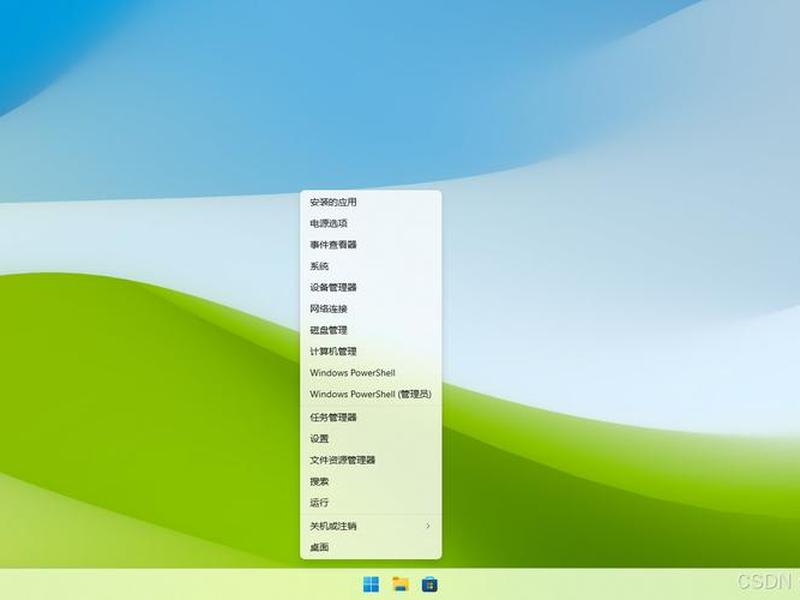The height and width of the screenshot is (600, 800).
Task: Open 电源选项 from the context menu
Action: click(371, 223)
